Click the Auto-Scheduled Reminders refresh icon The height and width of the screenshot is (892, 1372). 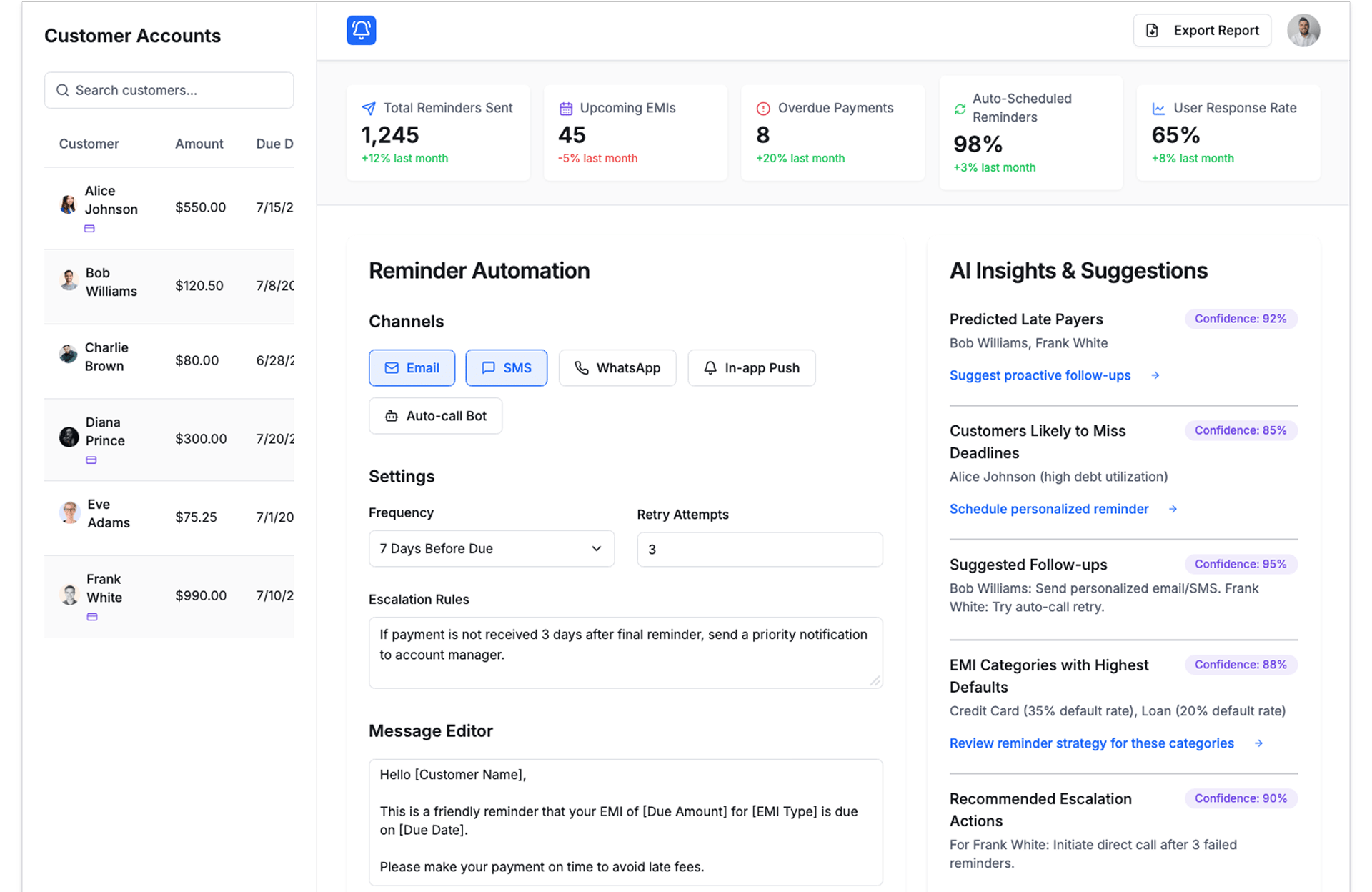point(960,109)
